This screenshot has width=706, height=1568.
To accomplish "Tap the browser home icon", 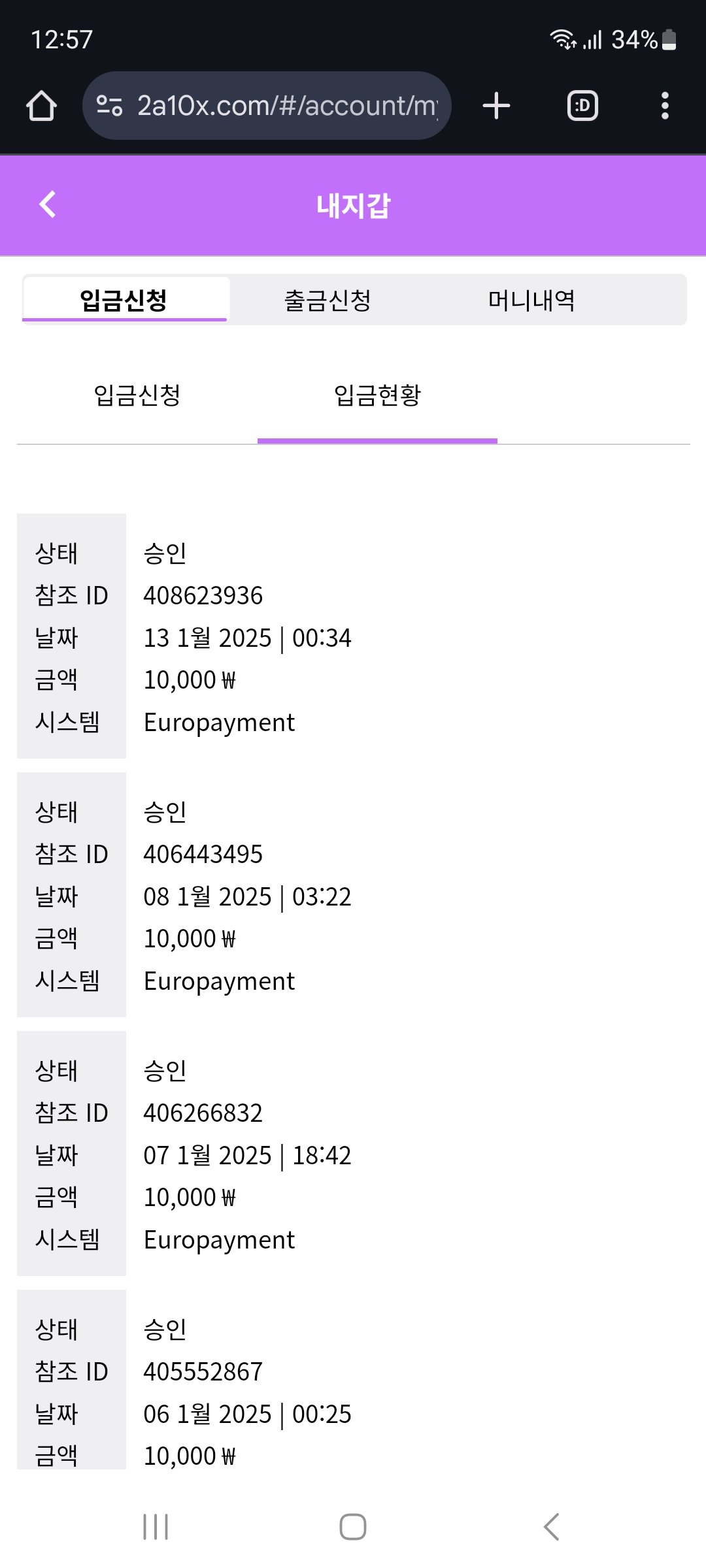I will pos(42,106).
